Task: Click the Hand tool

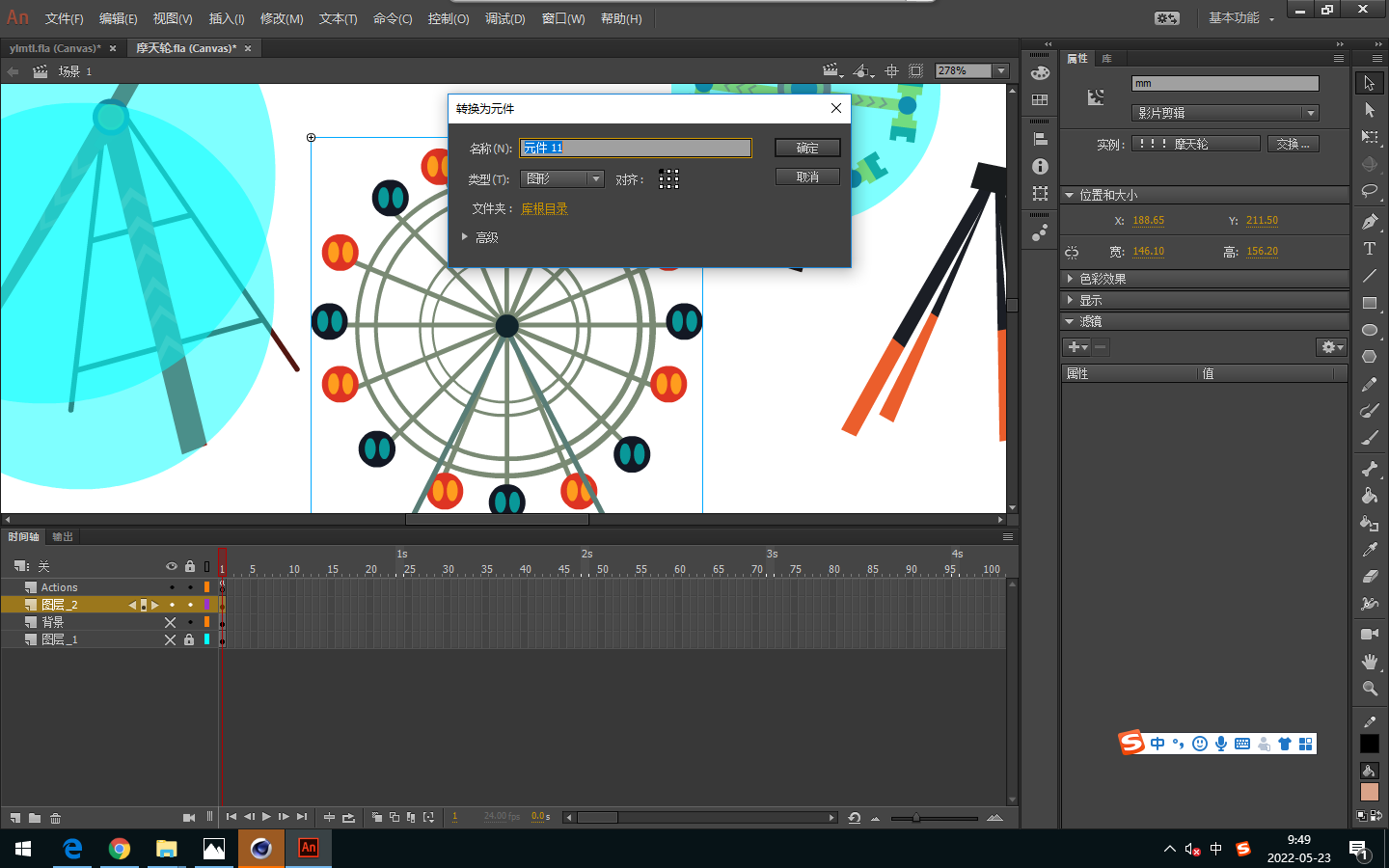Action: click(x=1369, y=662)
